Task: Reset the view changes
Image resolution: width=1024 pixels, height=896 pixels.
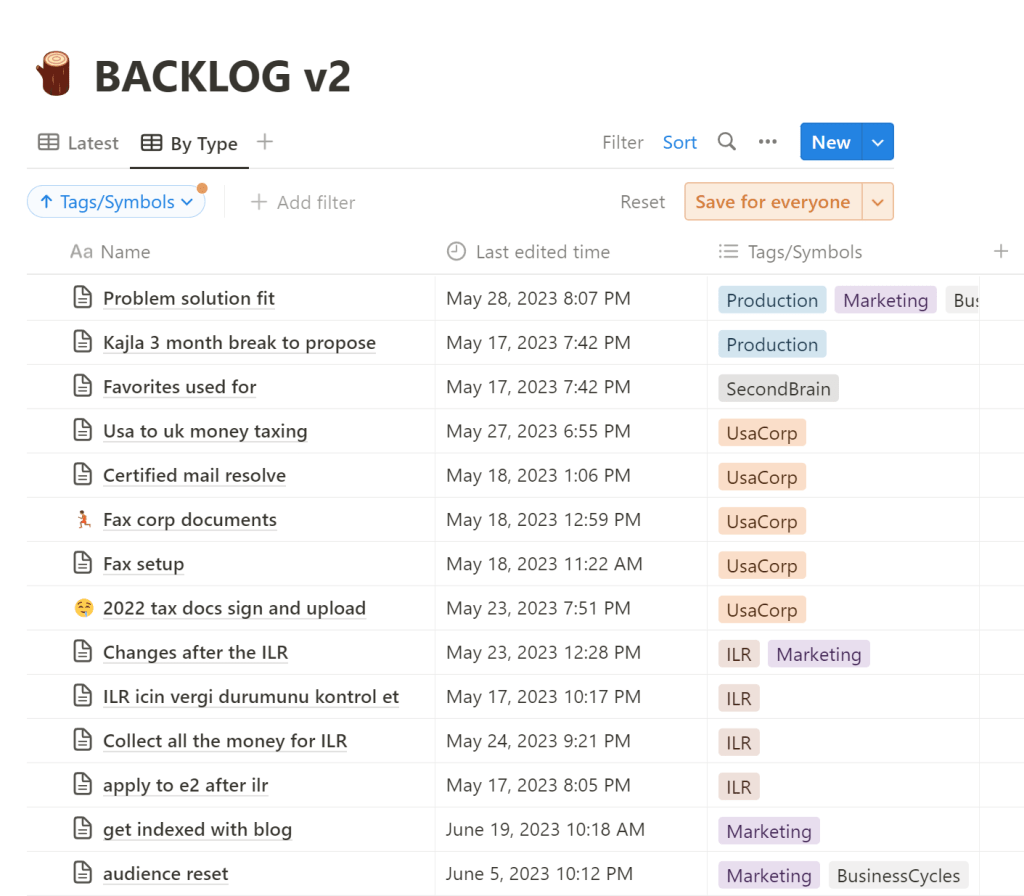Action: pos(643,202)
